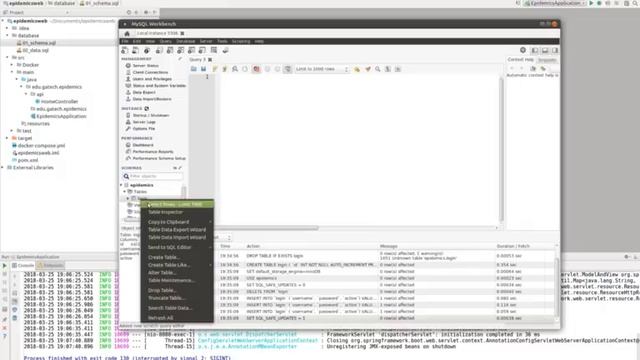Viewport: 640px width, 360px height.
Task: Execute current statement with the cursor lightning icon
Action: click(224, 69)
